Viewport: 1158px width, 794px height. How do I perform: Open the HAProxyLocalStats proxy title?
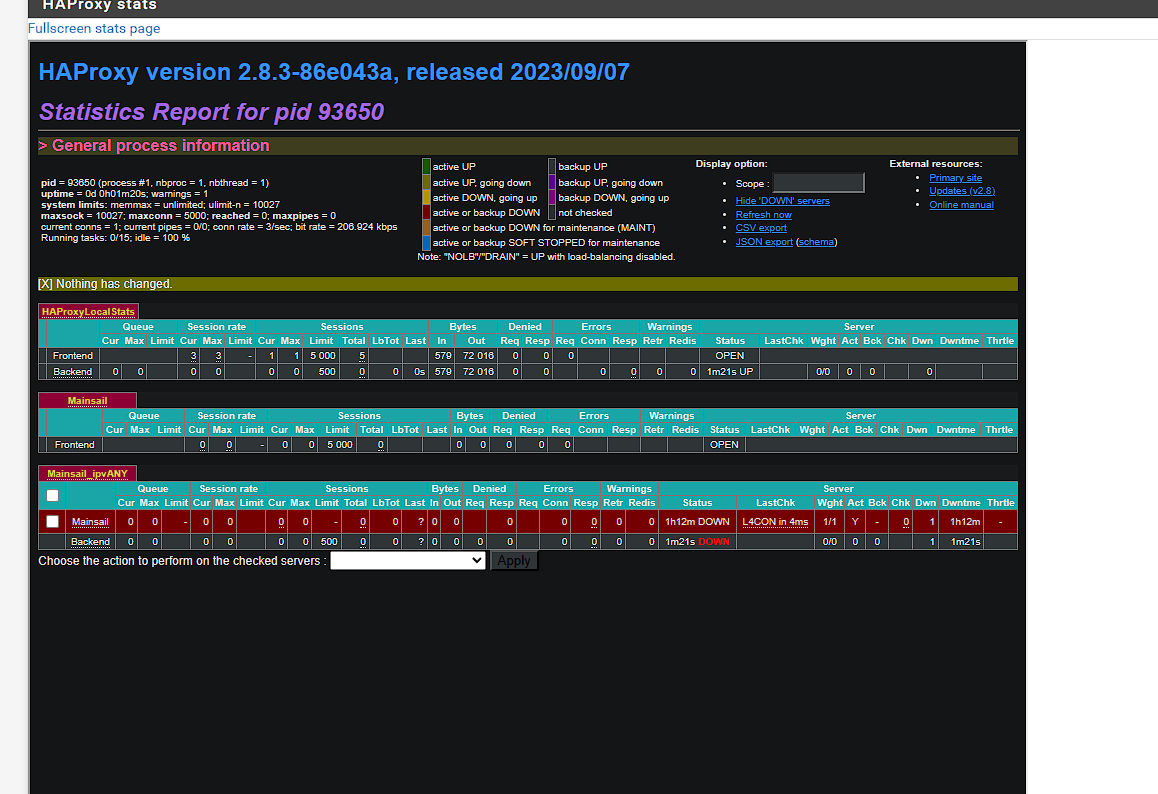[x=88, y=312]
